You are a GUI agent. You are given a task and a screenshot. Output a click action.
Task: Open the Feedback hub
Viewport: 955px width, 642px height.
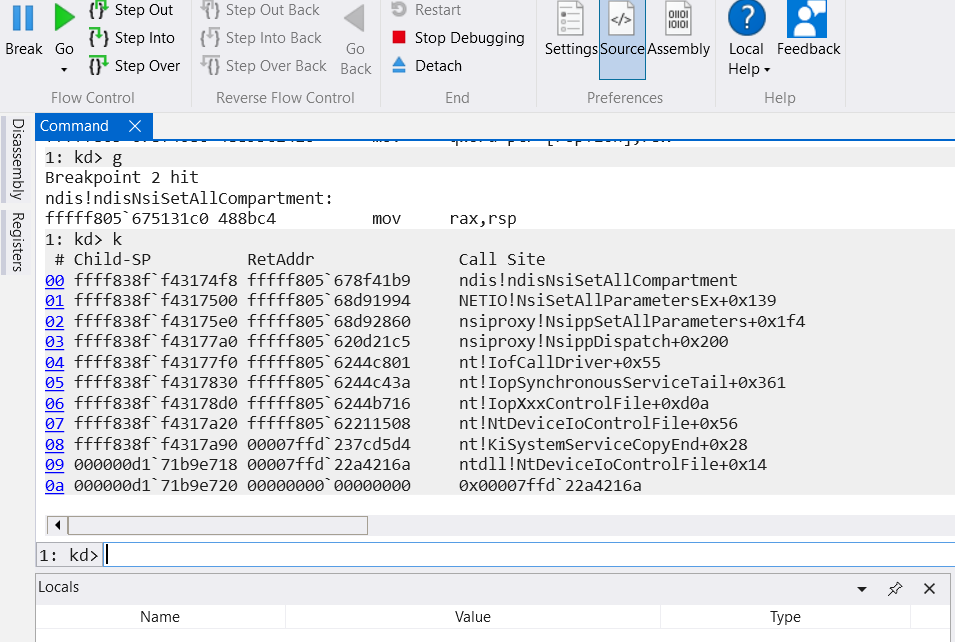pyautogui.click(x=806, y=30)
